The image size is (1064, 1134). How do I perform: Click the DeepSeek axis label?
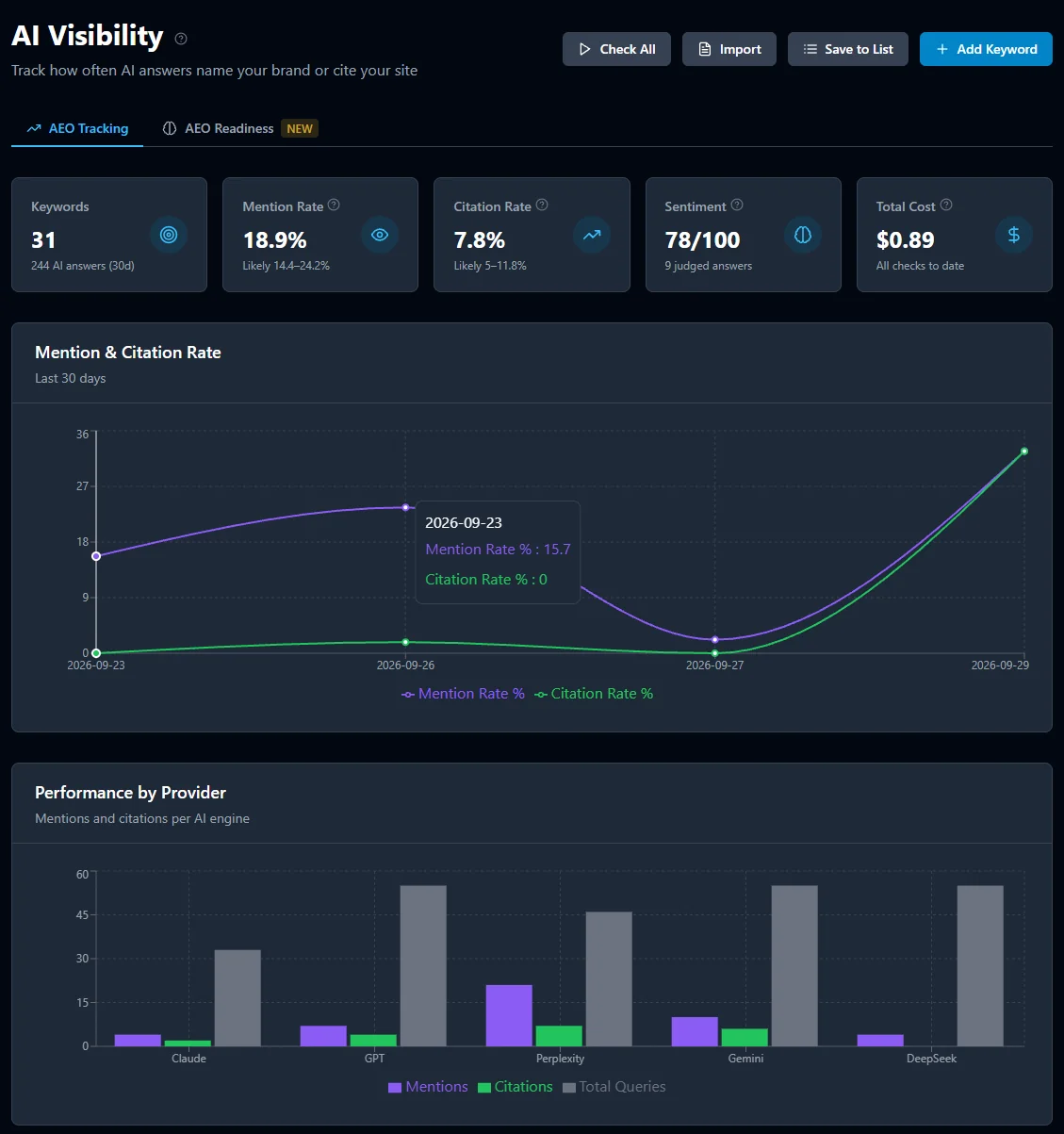tap(931, 1059)
